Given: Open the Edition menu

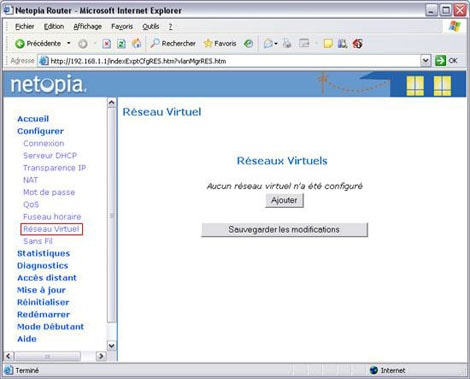Looking at the screenshot, I should point(54,26).
